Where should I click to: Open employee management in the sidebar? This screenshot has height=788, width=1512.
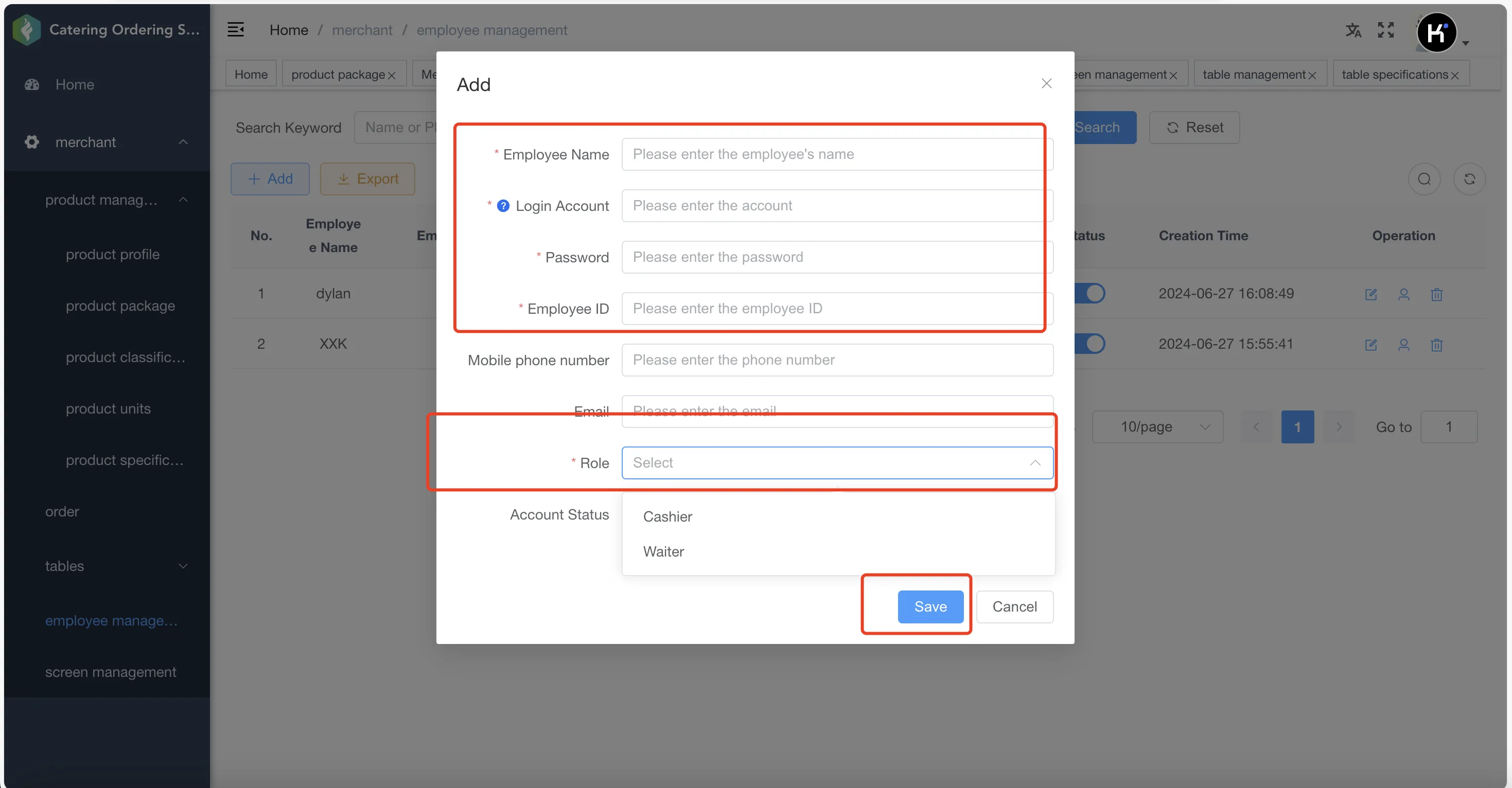pyautogui.click(x=112, y=621)
